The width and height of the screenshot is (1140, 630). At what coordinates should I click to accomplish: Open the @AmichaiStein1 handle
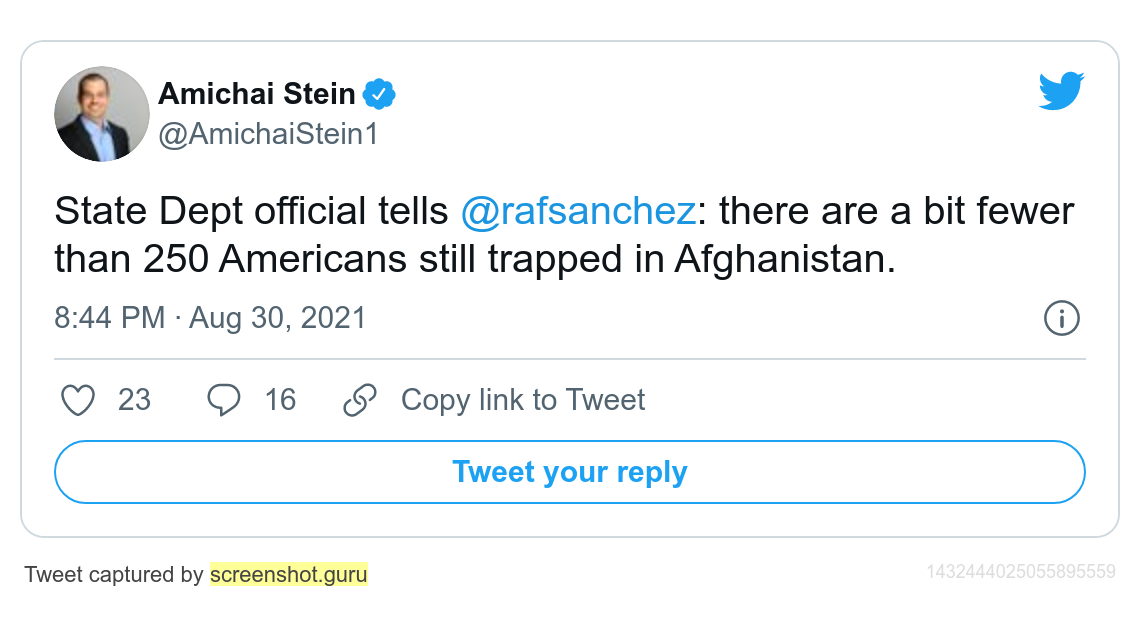[268, 134]
